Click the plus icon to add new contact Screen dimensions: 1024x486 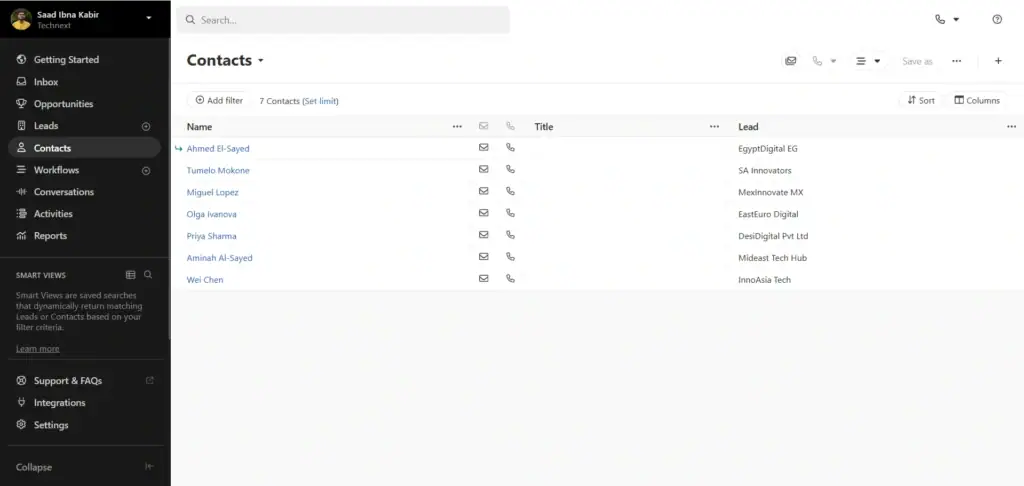click(x=998, y=61)
